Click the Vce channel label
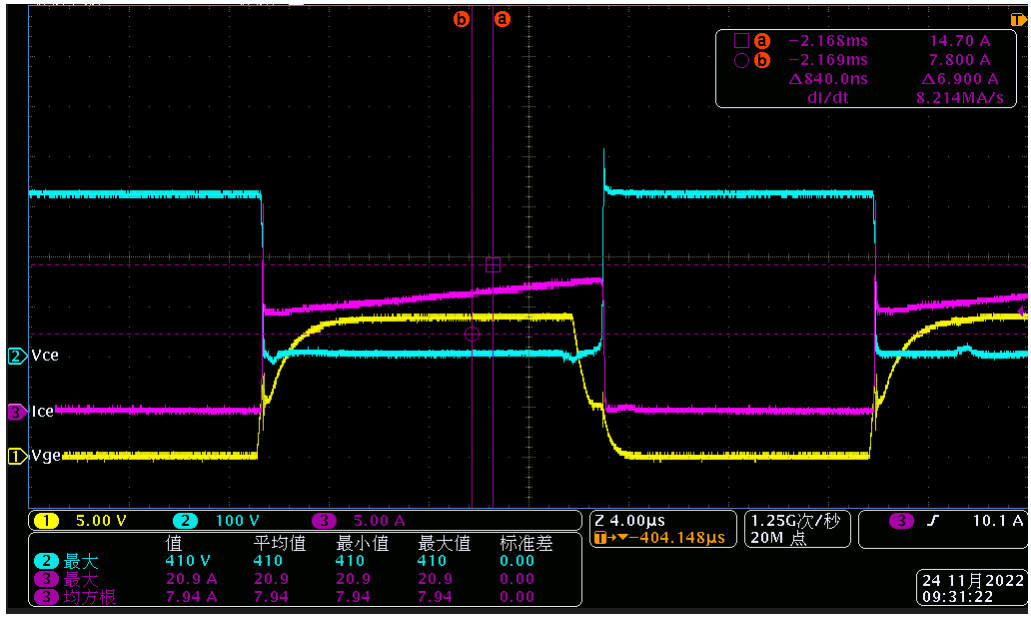 tap(45, 356)
